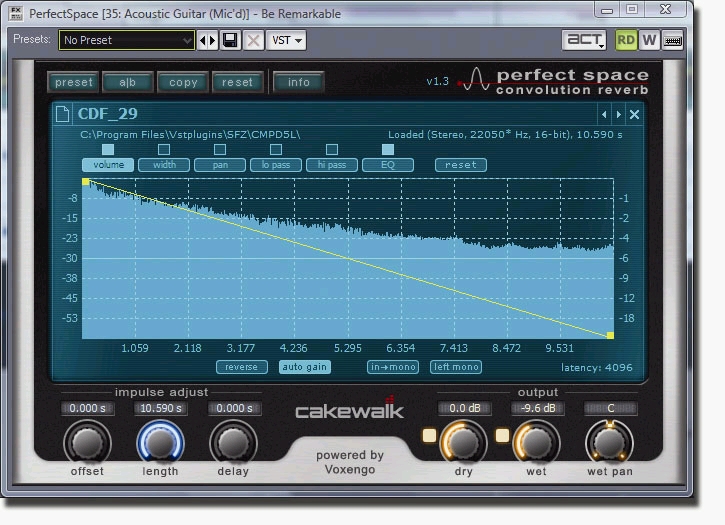Click the envelope reset button
725x525 pixels.
click(x=461, y=165)
